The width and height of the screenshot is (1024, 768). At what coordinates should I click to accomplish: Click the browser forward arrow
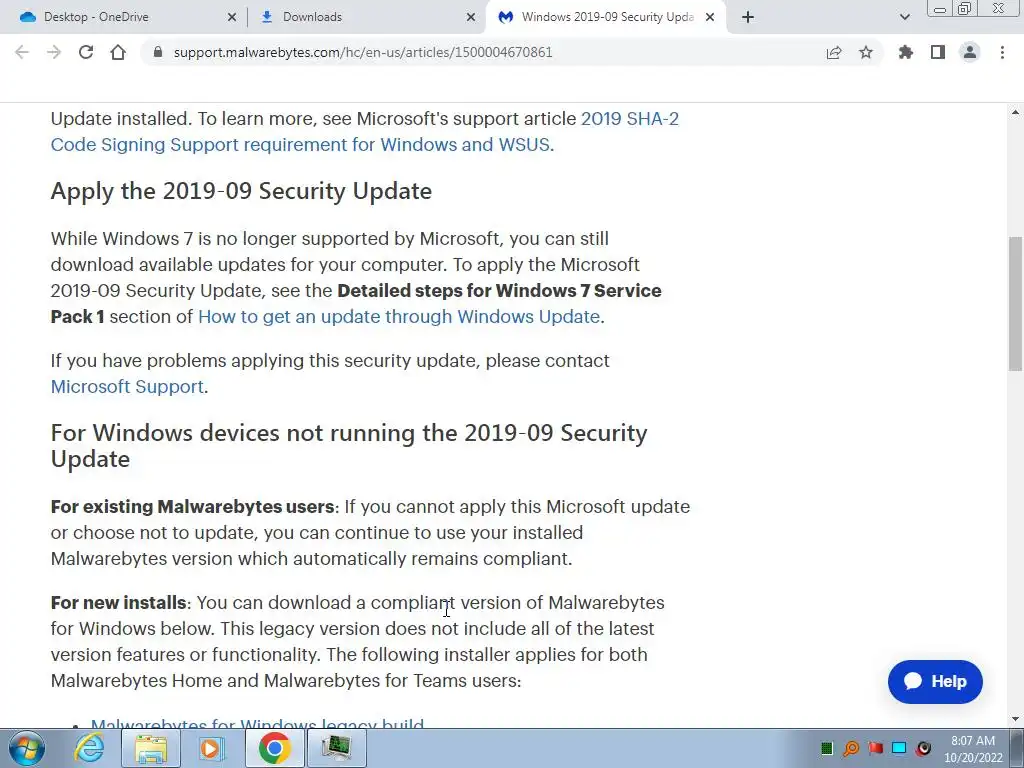click(54, 52)
